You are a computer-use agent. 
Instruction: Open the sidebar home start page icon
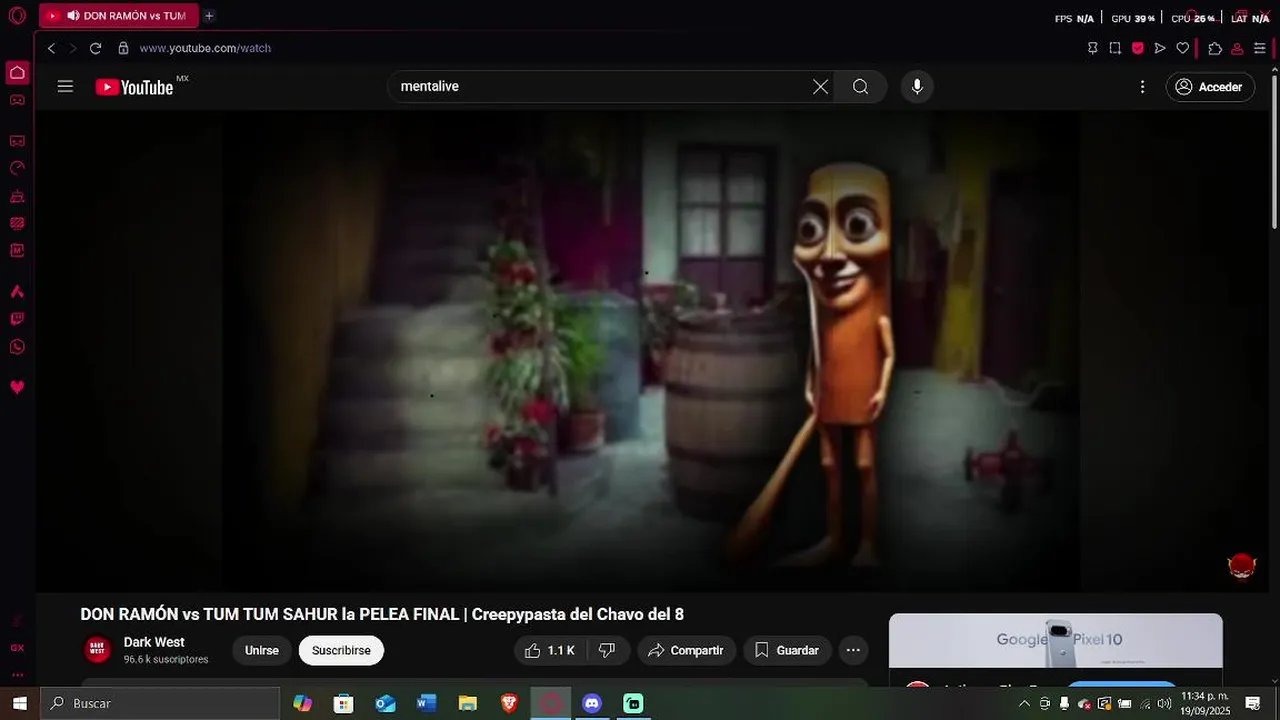point(17,73)
